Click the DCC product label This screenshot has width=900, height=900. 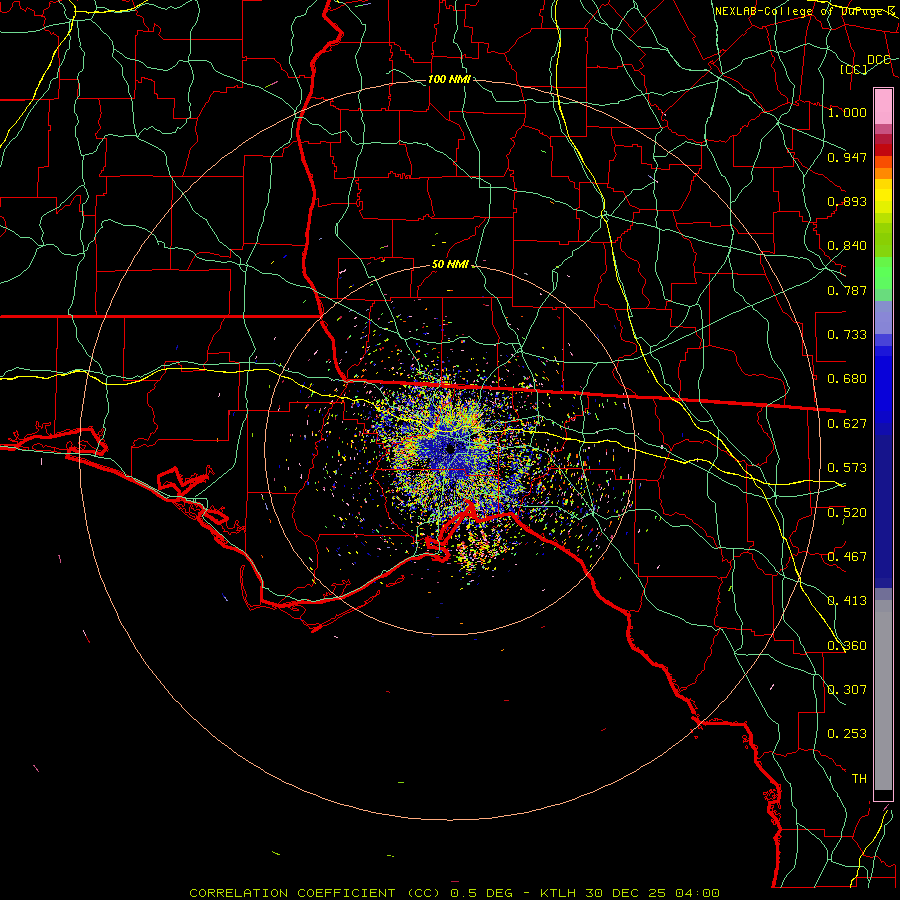[879, 60]
